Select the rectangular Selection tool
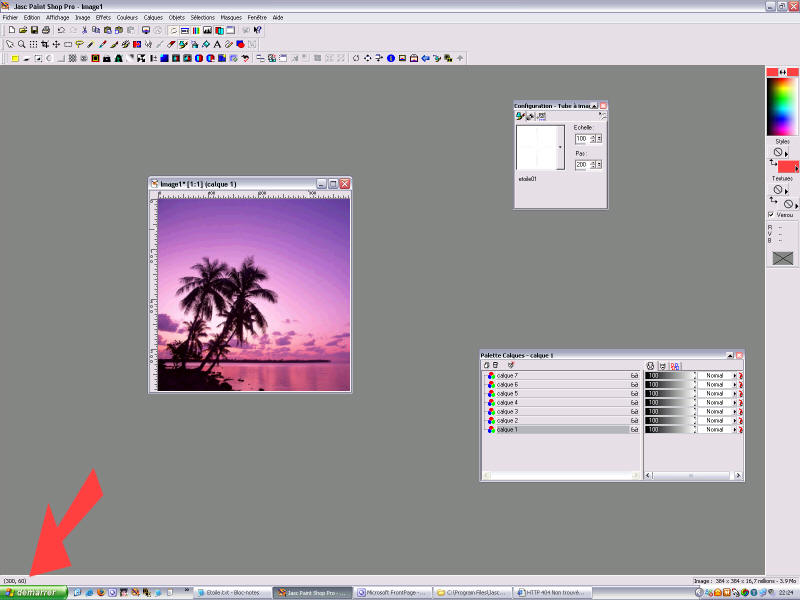The image size is (800, 600). tap(68, 44)
